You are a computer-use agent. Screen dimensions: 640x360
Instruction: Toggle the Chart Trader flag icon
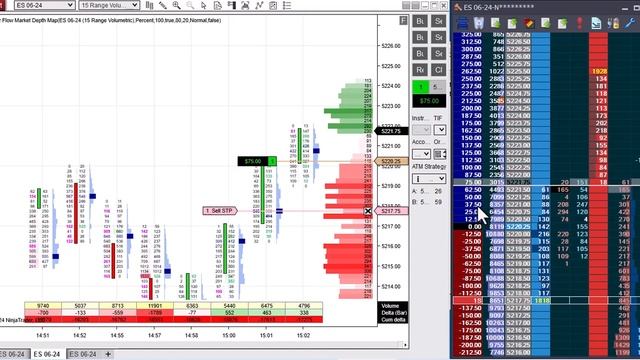232,5
